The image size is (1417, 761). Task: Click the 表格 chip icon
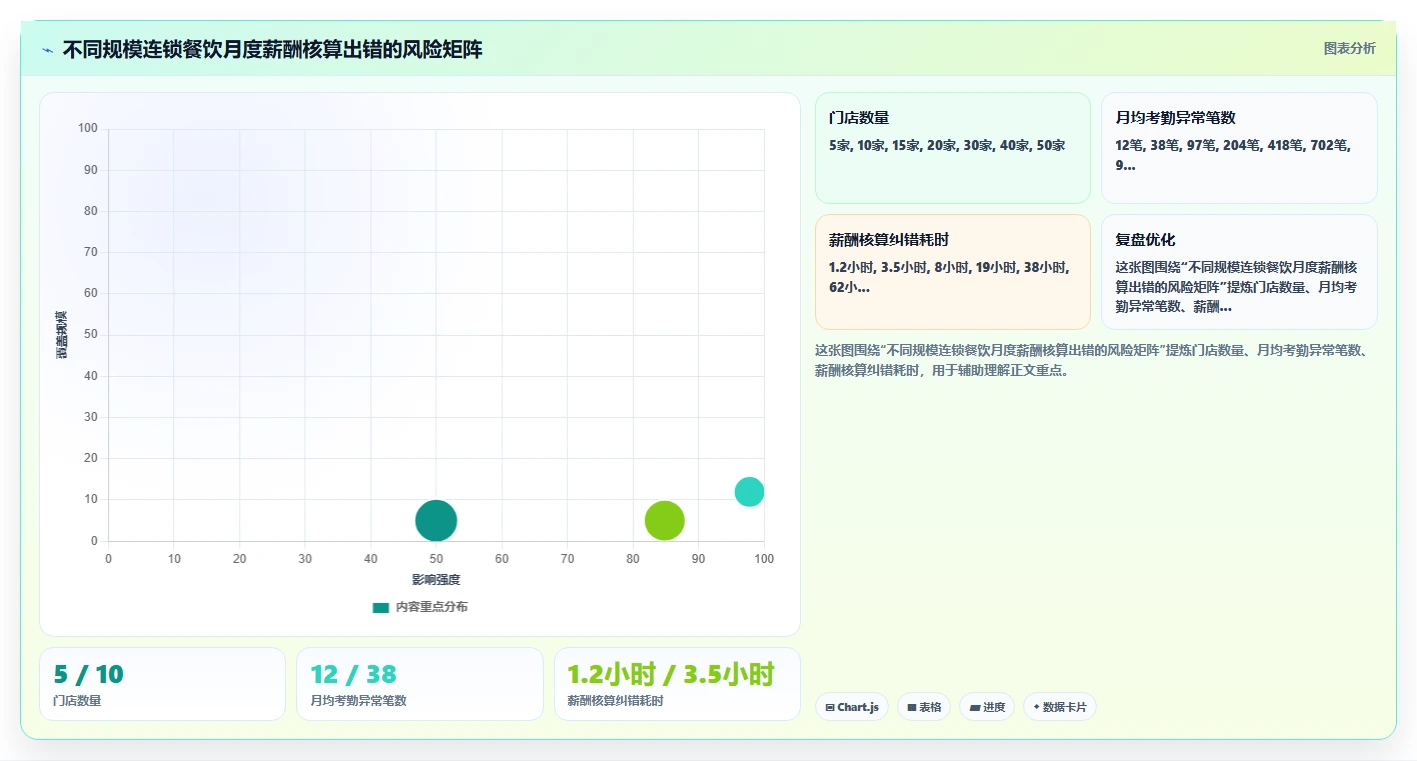pyautogui.click(x=912, y=708)
